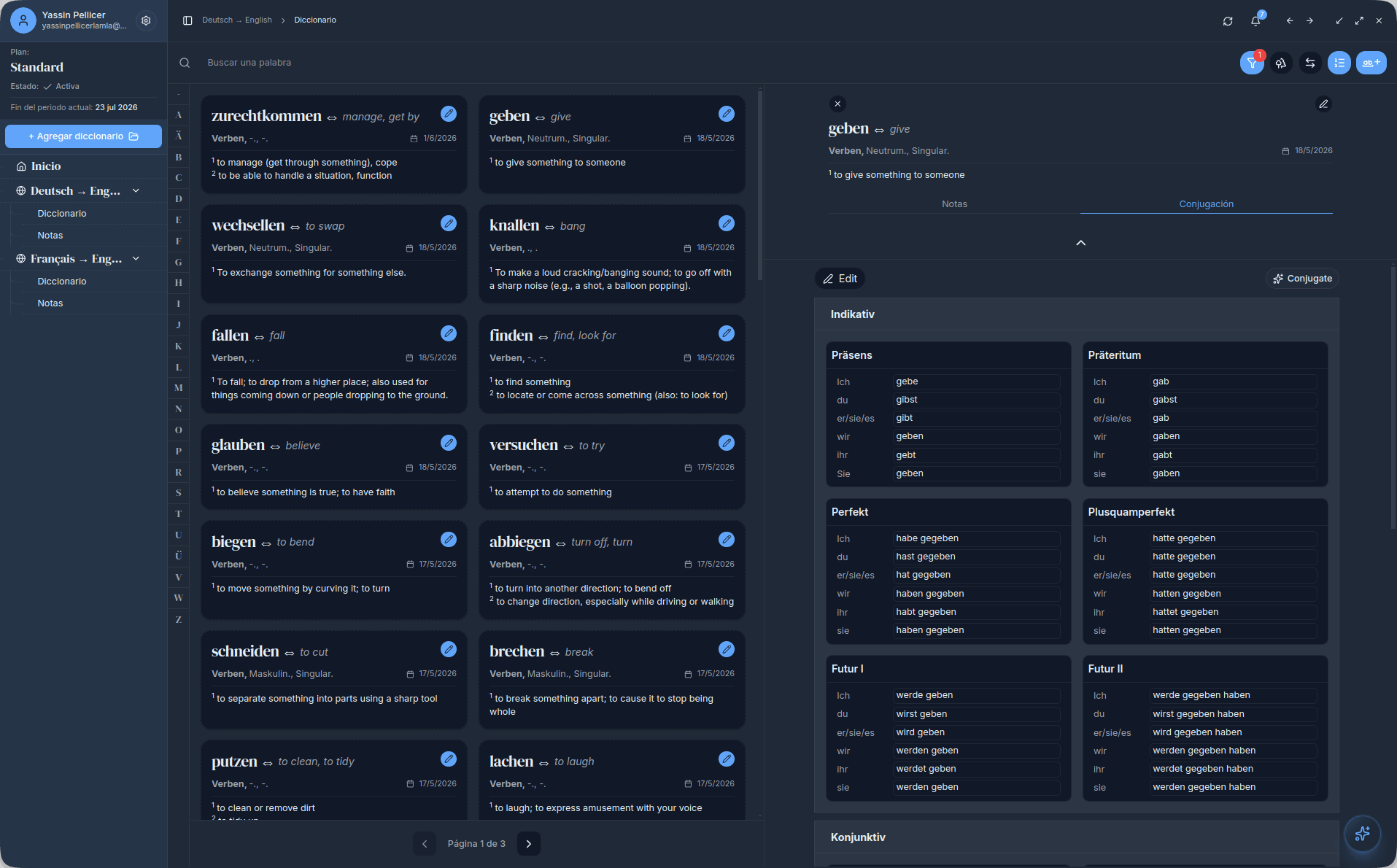Open Notas under Deutsch
The width and height of the screenshot is (1397, 868).
[50, 236]
